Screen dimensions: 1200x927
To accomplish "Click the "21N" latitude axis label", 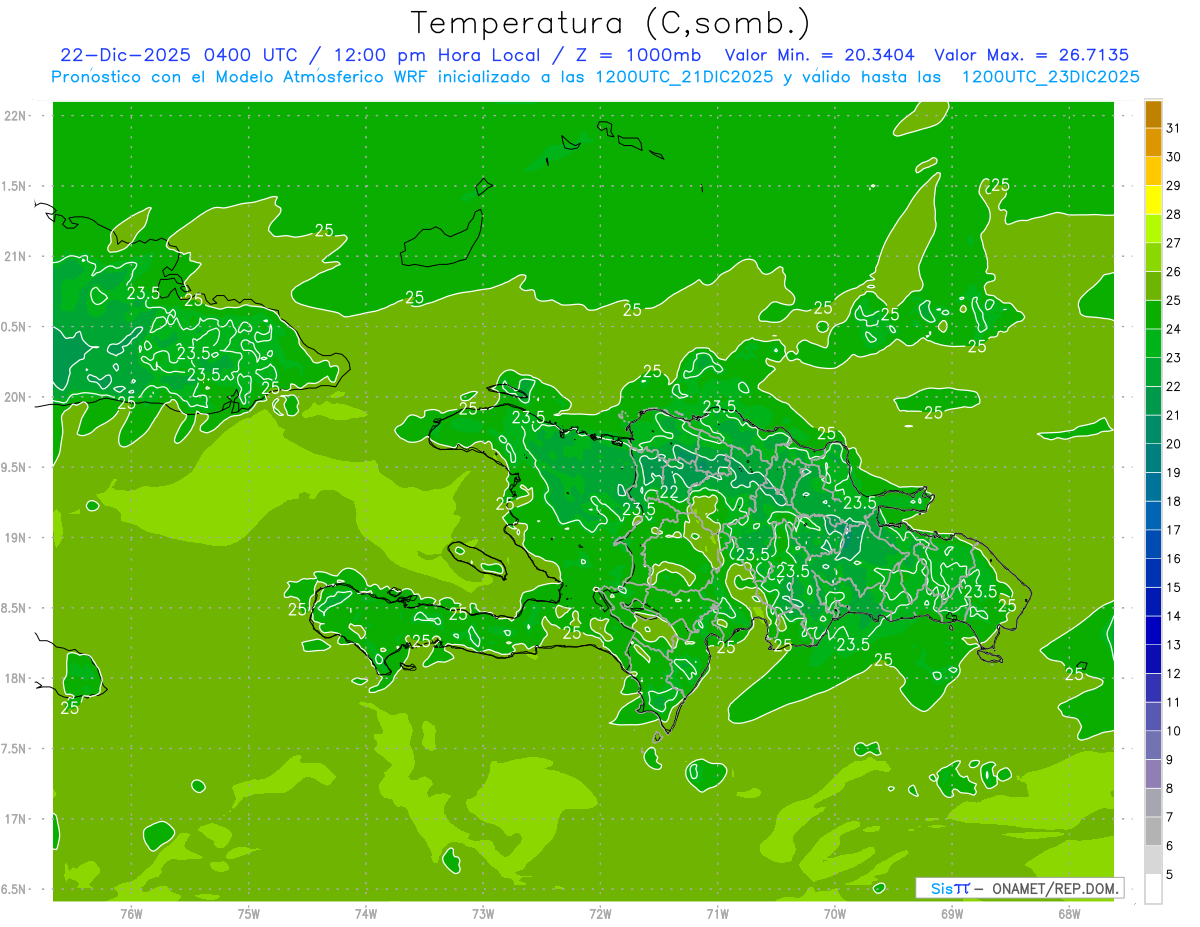I will [x=15, y=256].
